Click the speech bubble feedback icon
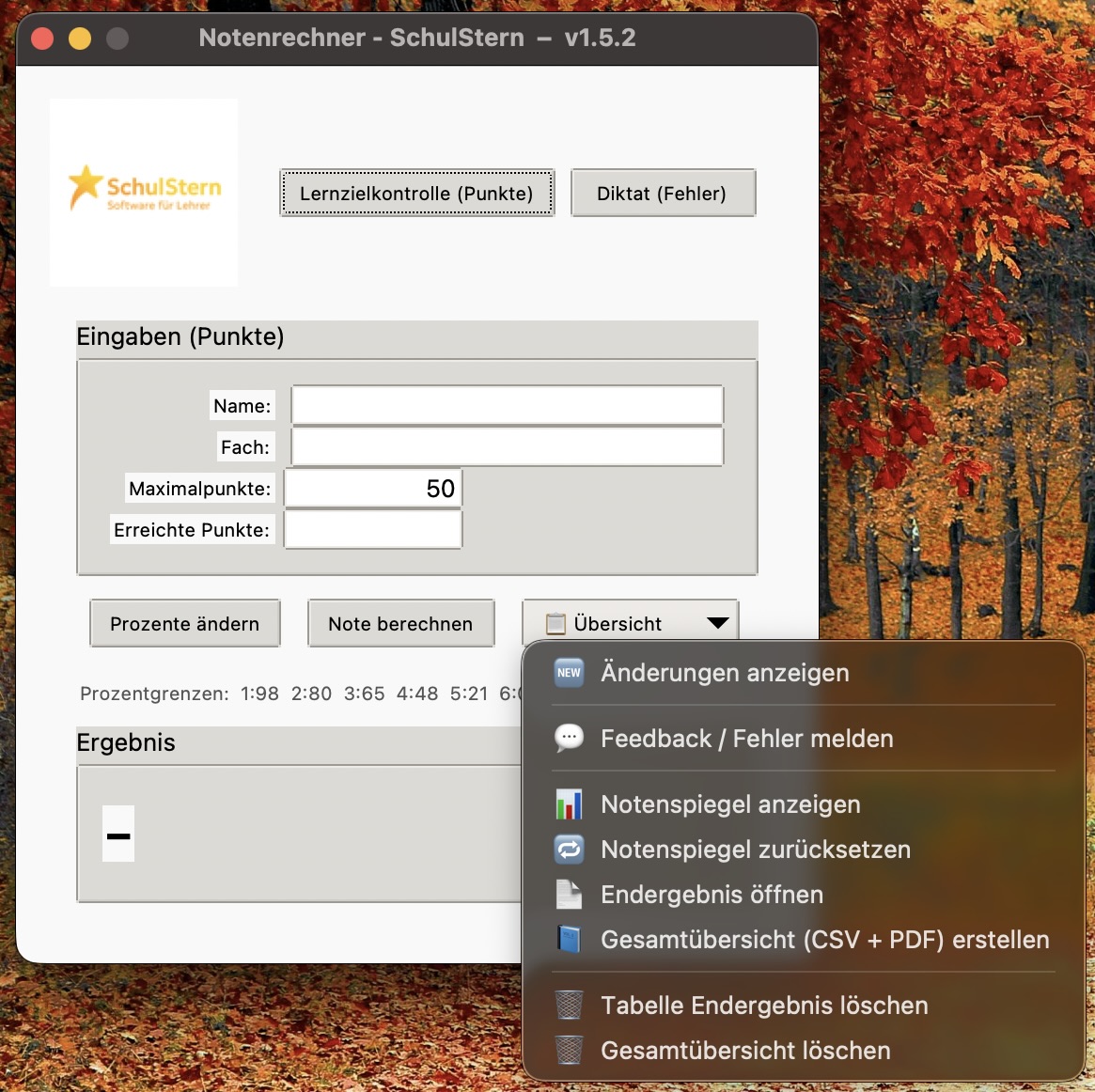The image size is (1095, 1092). [x=569, y=739]
